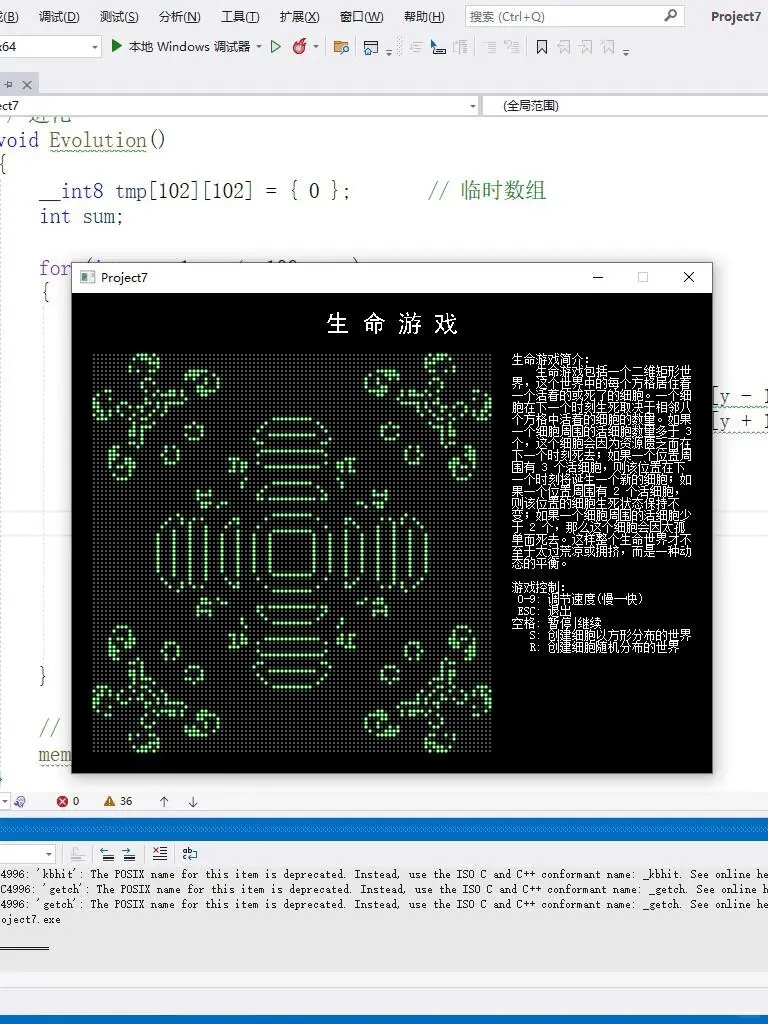The width and height of the screenshot is (768, 1024).
Task: Click the increase indent icon
Action: click(438, 47)
